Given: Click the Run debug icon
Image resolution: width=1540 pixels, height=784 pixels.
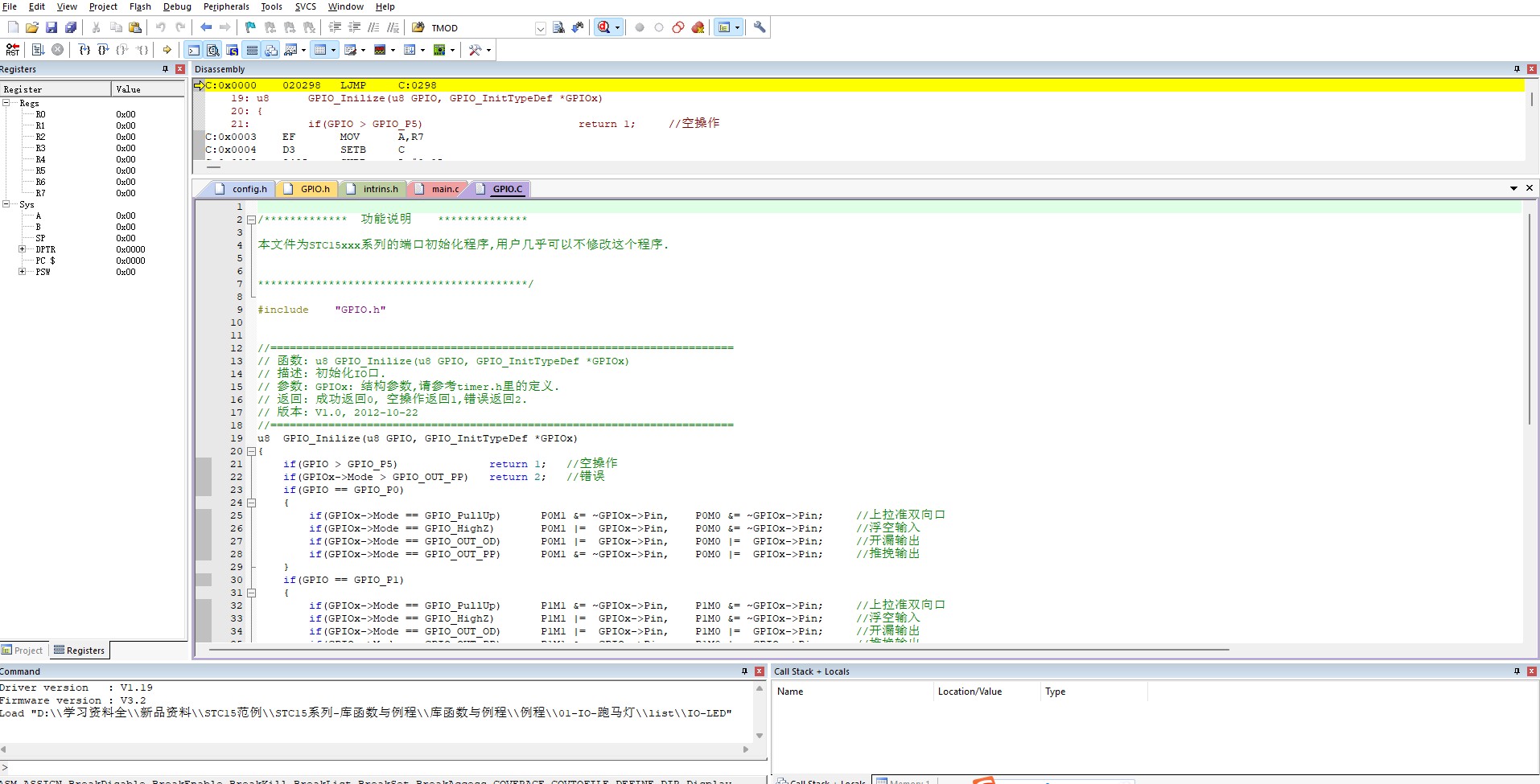Looking at the screenshot, I should 38,50.
